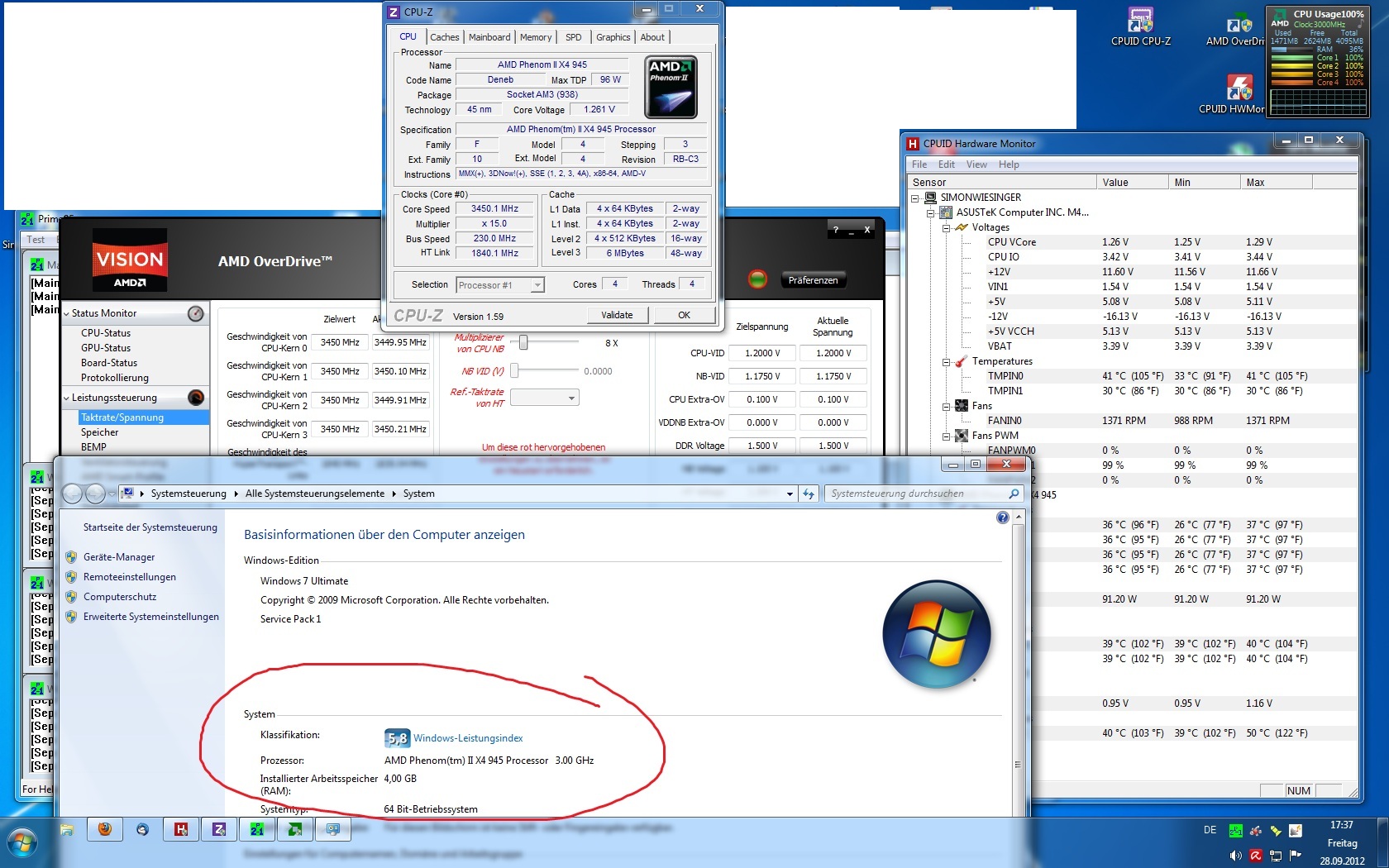The height and width of the screenshot is (868, 1389).
Task: Select CPU-Status in the OverDrive sidebar
Action: click(x=106, y=333)
